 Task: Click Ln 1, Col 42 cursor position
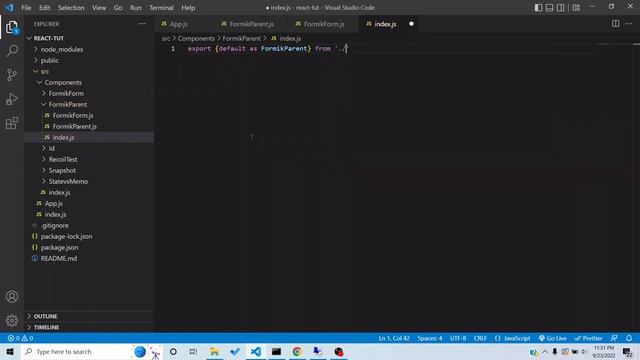point(394,338)
